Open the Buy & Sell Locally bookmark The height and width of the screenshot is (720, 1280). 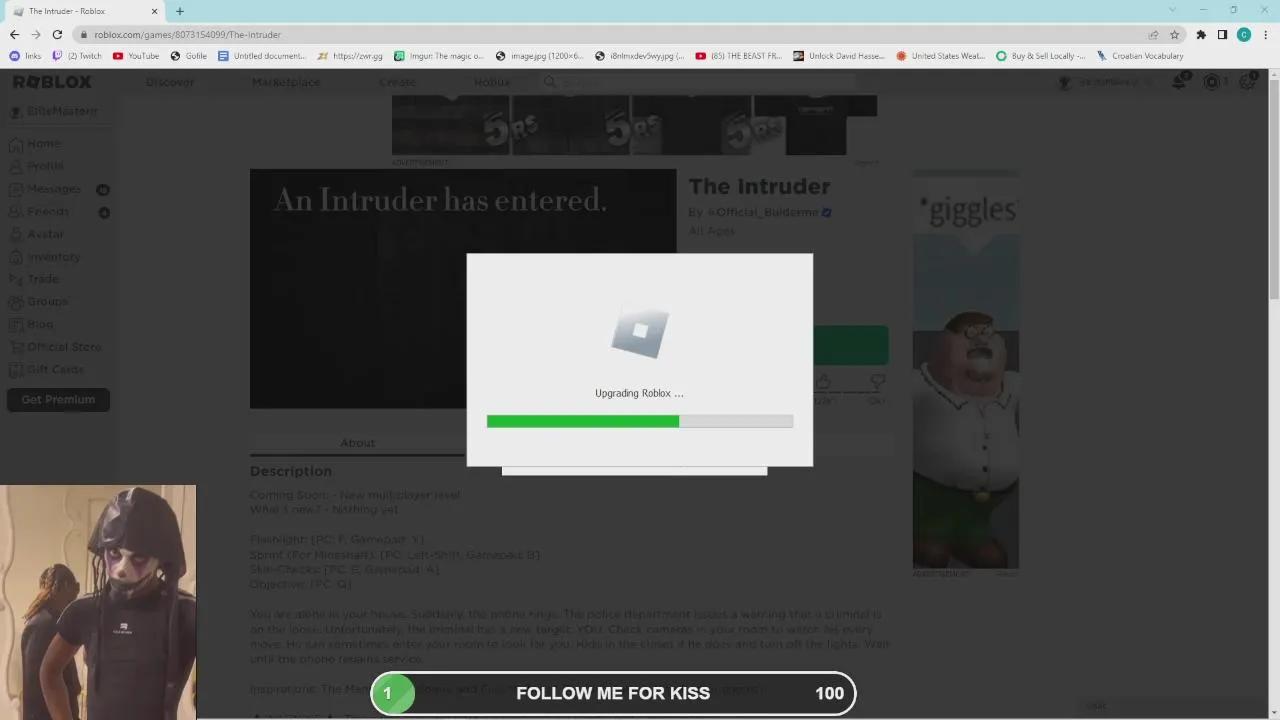[x=1041, y=56]
